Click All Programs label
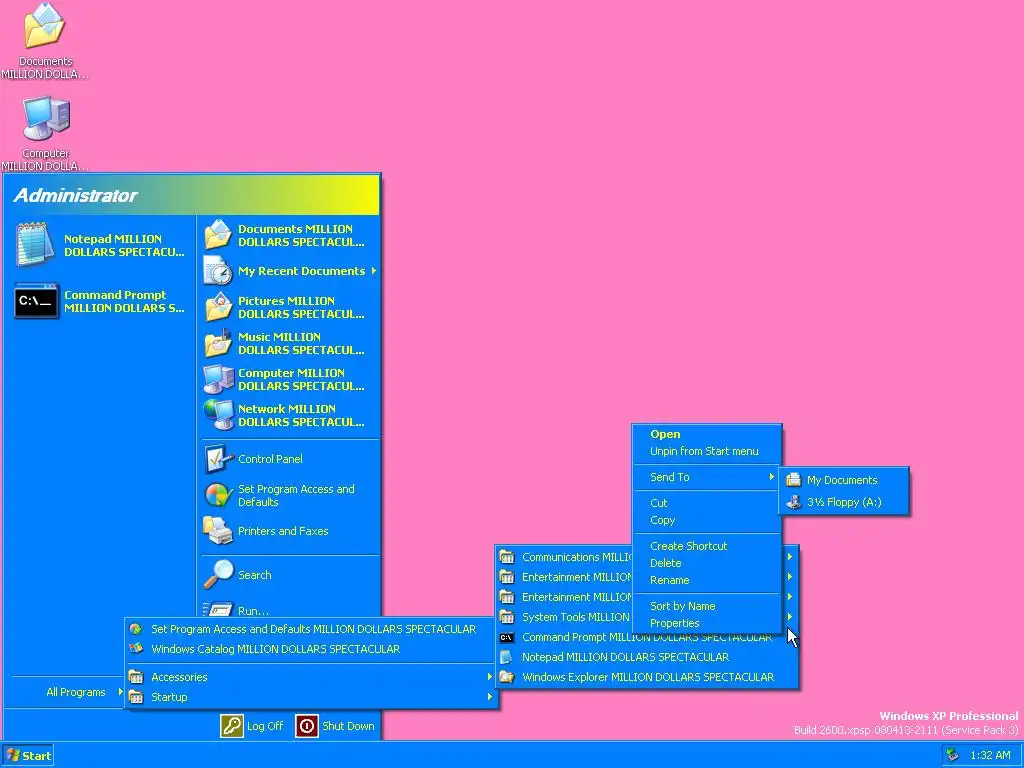This screenshot has height=768, width=1024. pyautogui.click(x=76, y=692)
